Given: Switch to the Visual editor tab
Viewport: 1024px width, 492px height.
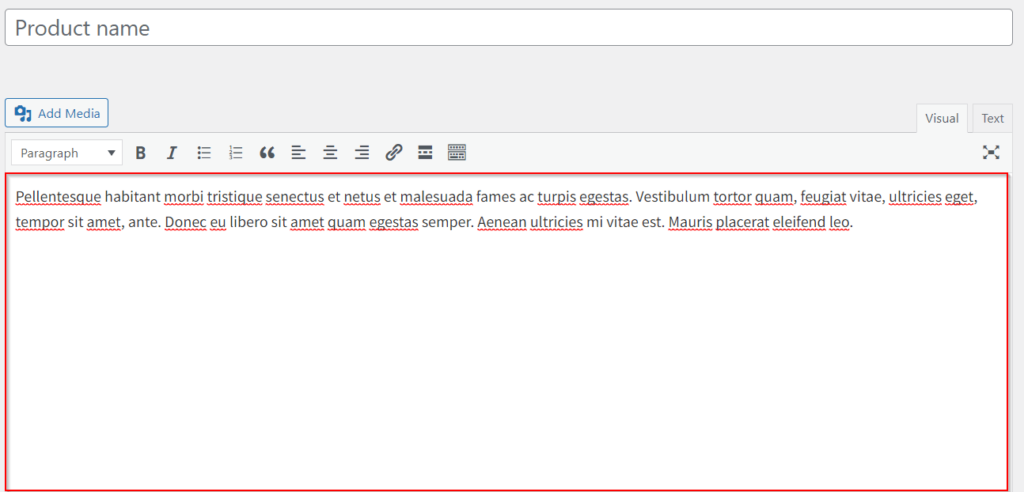Looking at the screenshot, I should (x=942, y=118).
